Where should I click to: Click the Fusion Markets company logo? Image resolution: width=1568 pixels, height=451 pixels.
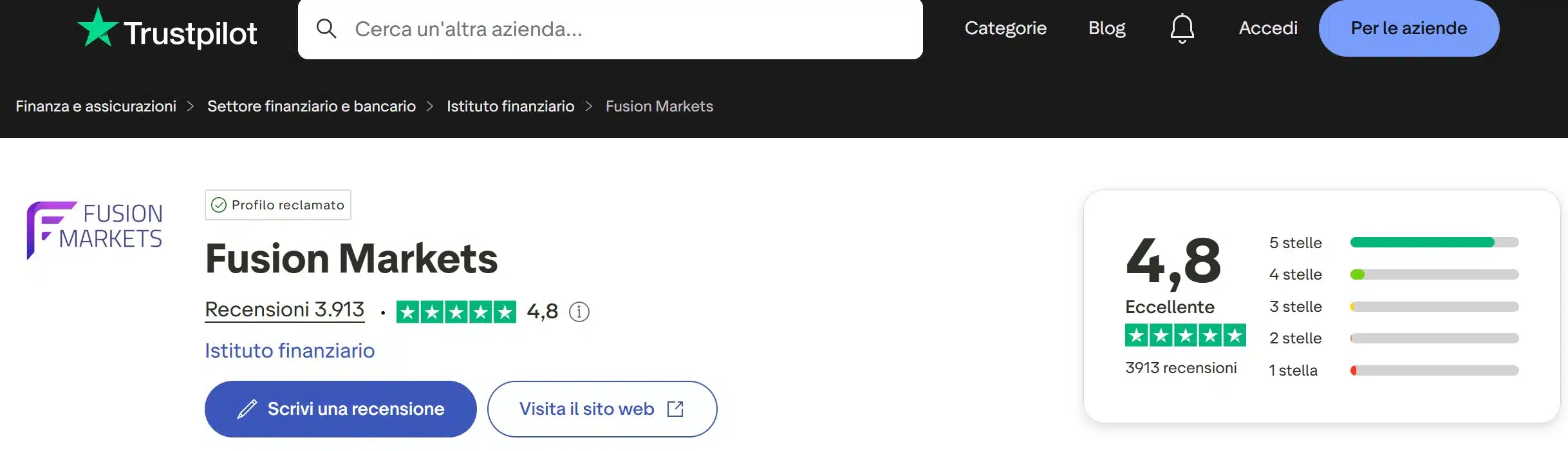(x=94, y=227)
